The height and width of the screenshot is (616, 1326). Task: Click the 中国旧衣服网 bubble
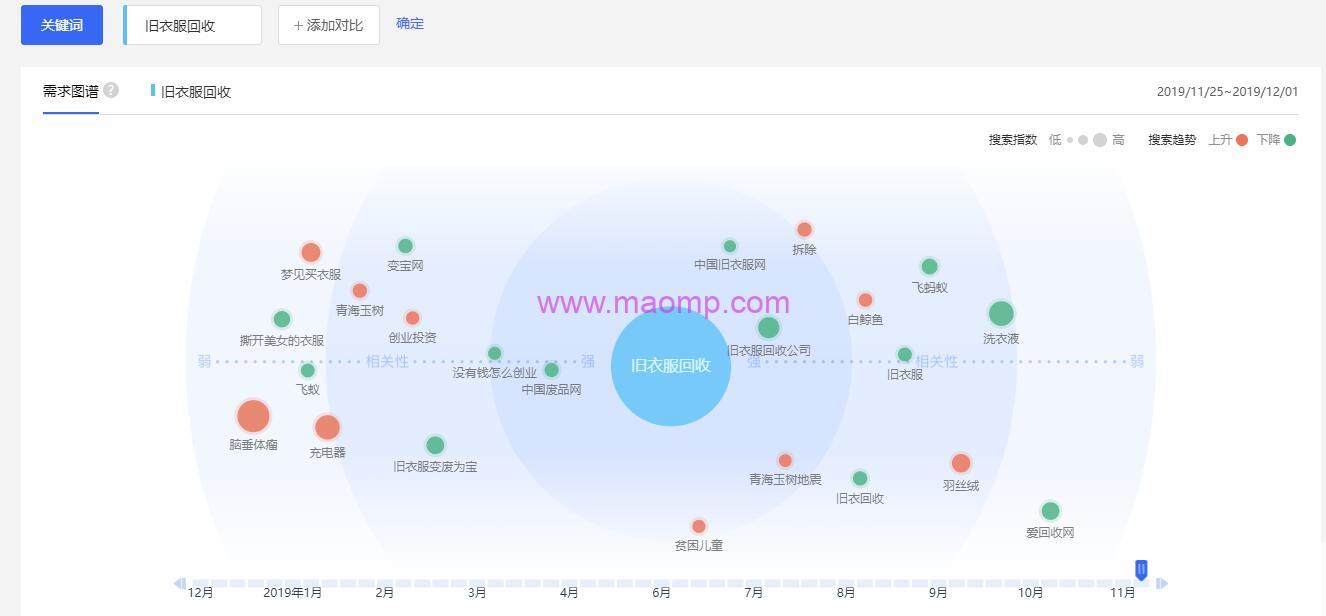[730, 246]
